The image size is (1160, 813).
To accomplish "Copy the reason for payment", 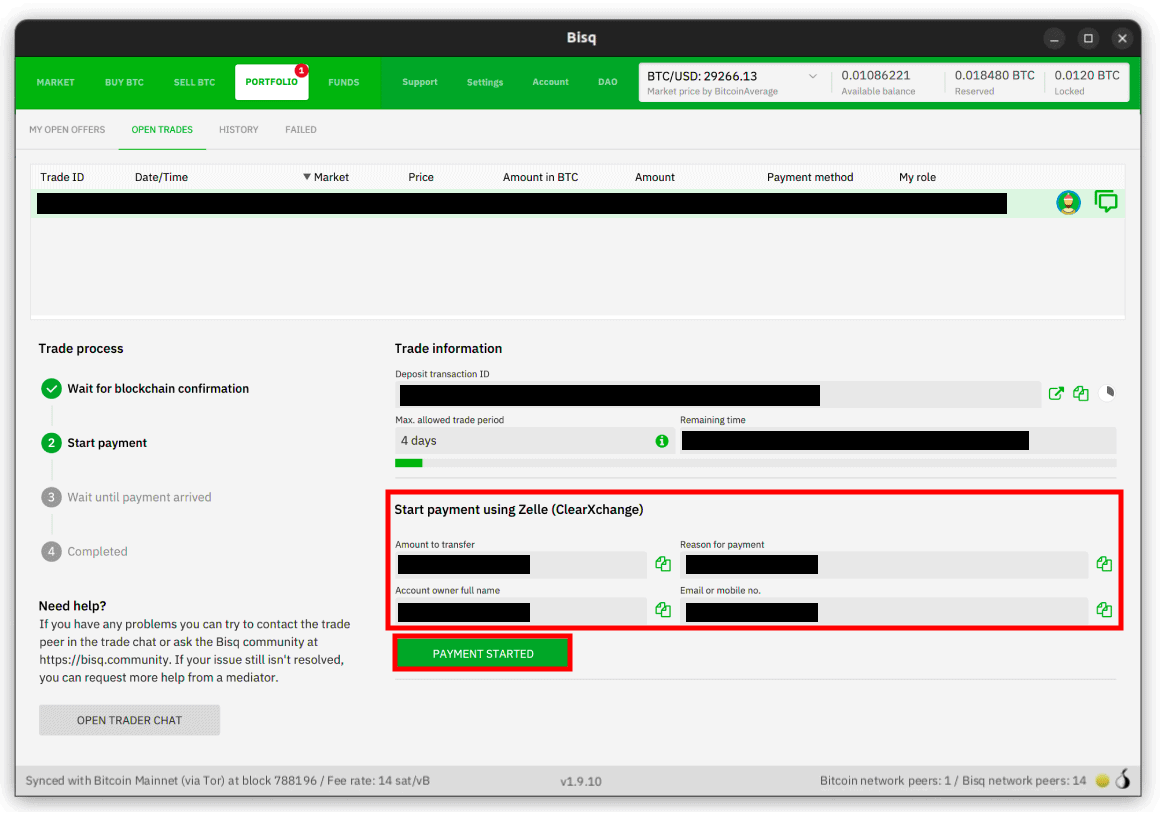I will [1104, 564].
